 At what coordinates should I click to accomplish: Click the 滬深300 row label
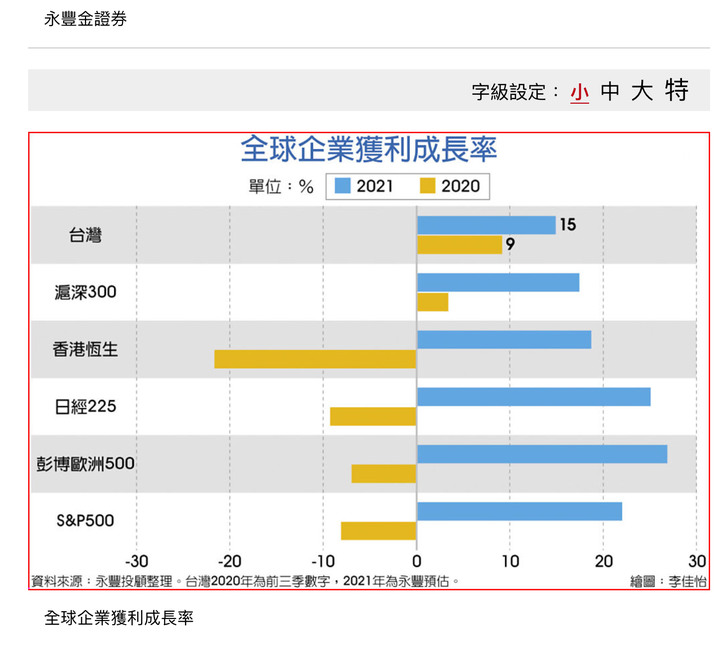coord(85,292)
